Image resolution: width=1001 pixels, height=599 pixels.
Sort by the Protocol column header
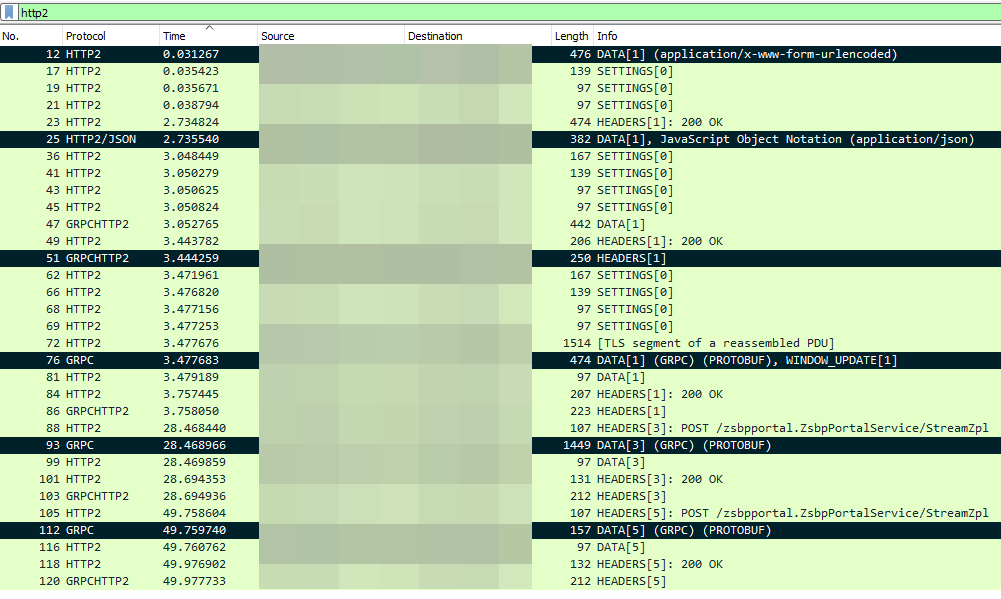(x=110, y=36)
